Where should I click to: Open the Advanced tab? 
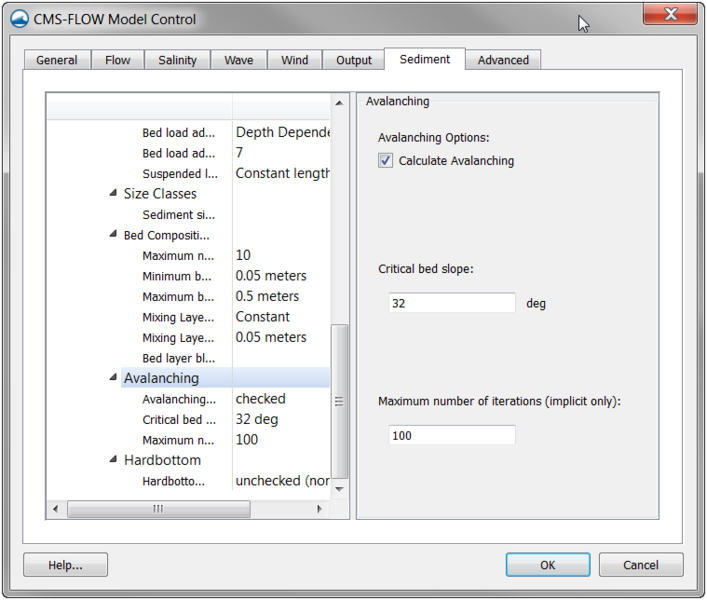503,60
